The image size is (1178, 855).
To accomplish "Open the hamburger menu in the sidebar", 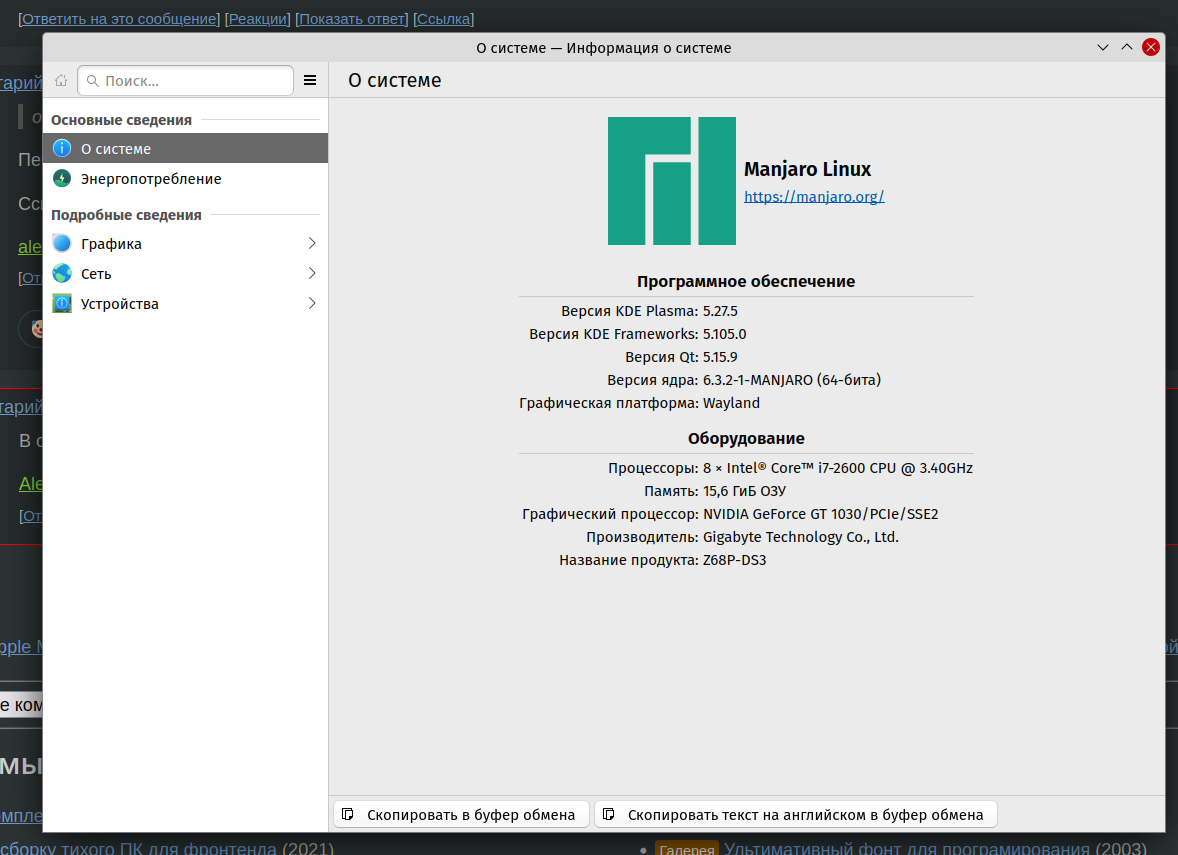I will coord(310,80).
